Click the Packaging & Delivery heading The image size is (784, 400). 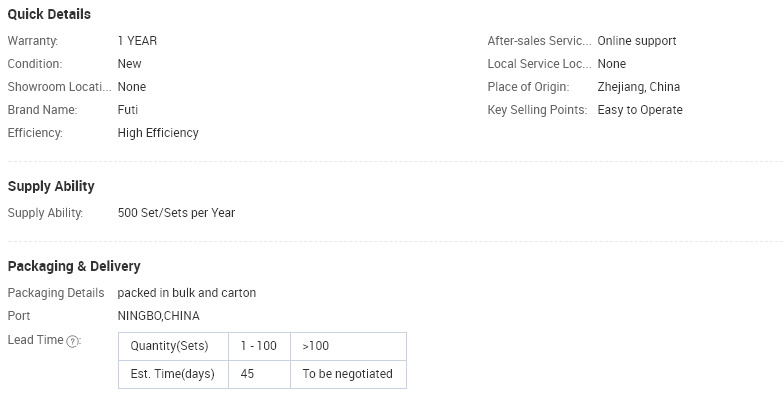(74, 266)
